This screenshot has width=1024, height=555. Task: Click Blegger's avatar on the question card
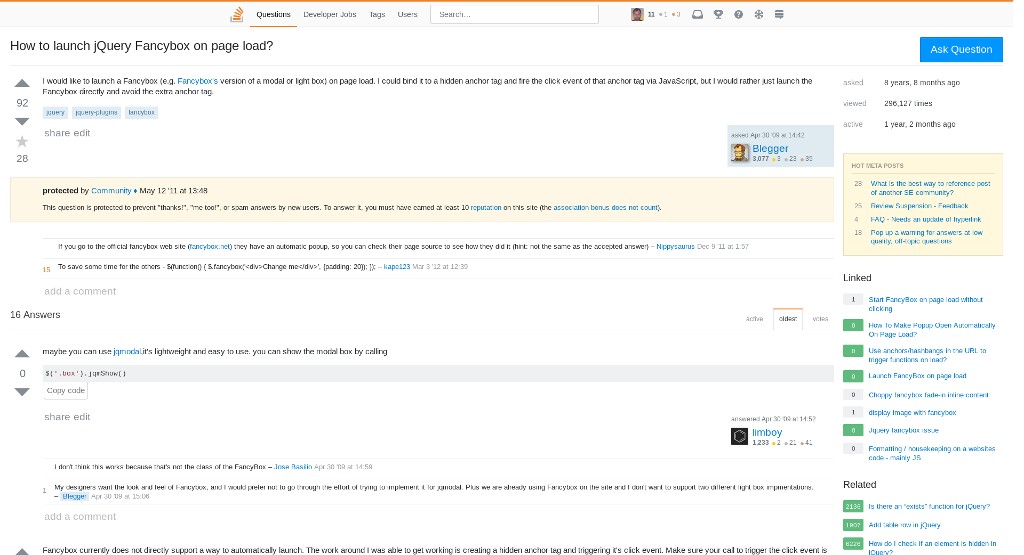tap(740, 153)
